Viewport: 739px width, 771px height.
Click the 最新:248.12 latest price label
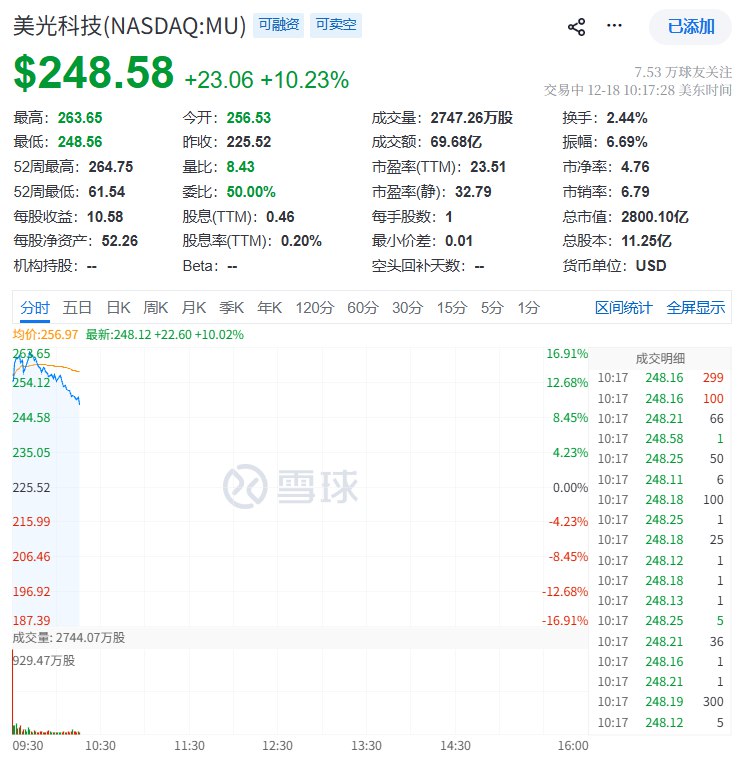[165, 335]
